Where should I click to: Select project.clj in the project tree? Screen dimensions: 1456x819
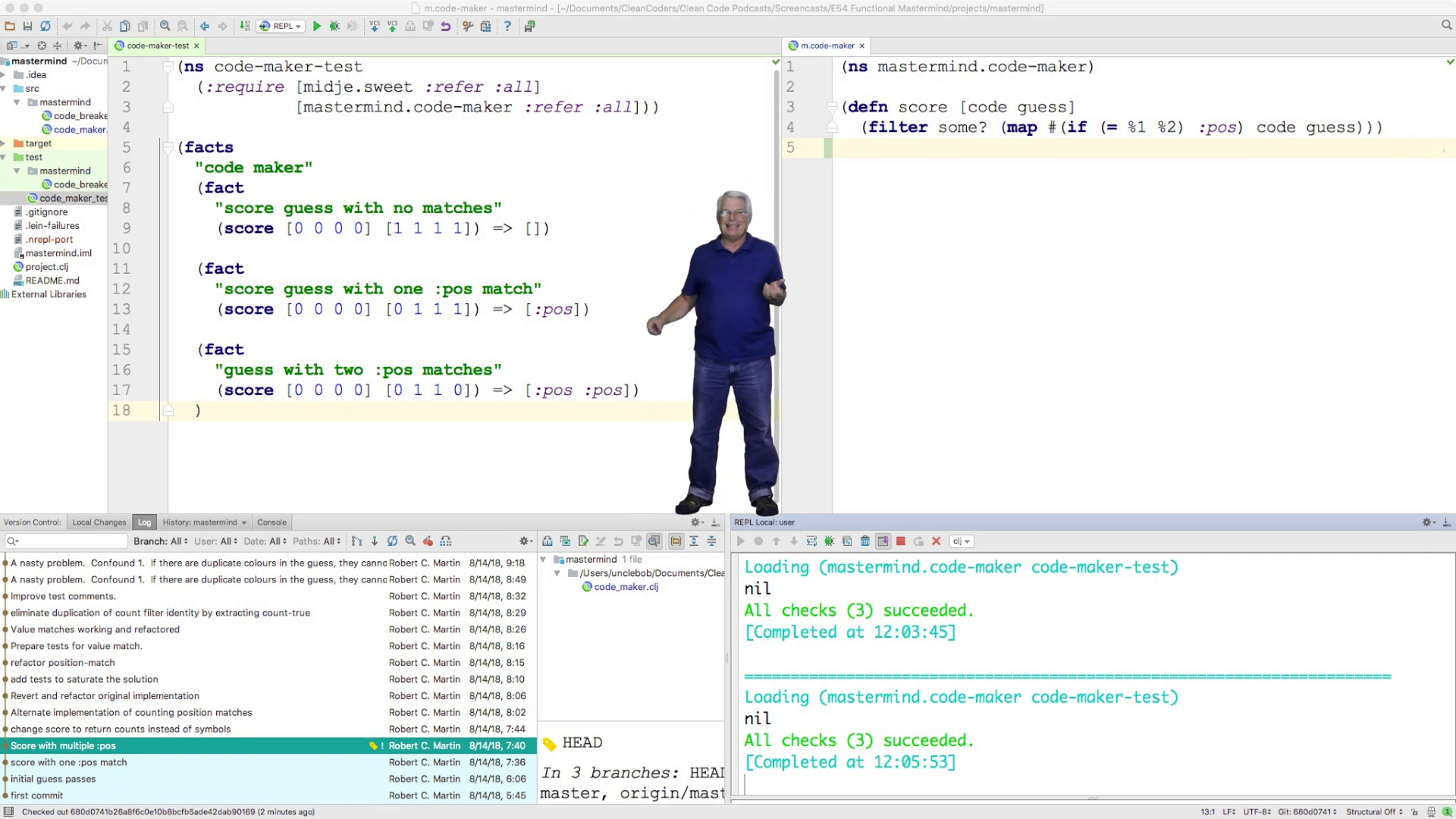41,267
